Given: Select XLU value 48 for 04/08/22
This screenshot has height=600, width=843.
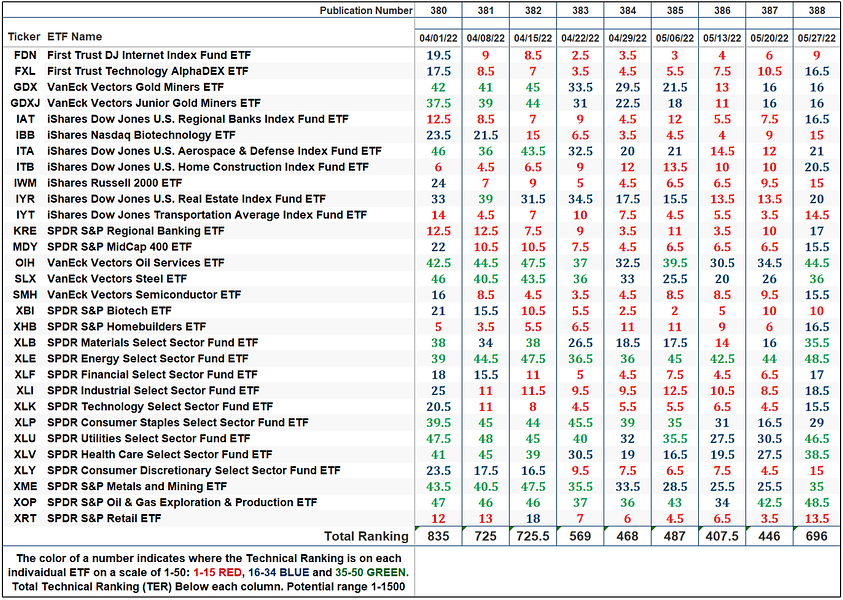Looking at the screenshot, I should (x=485, y=438).
